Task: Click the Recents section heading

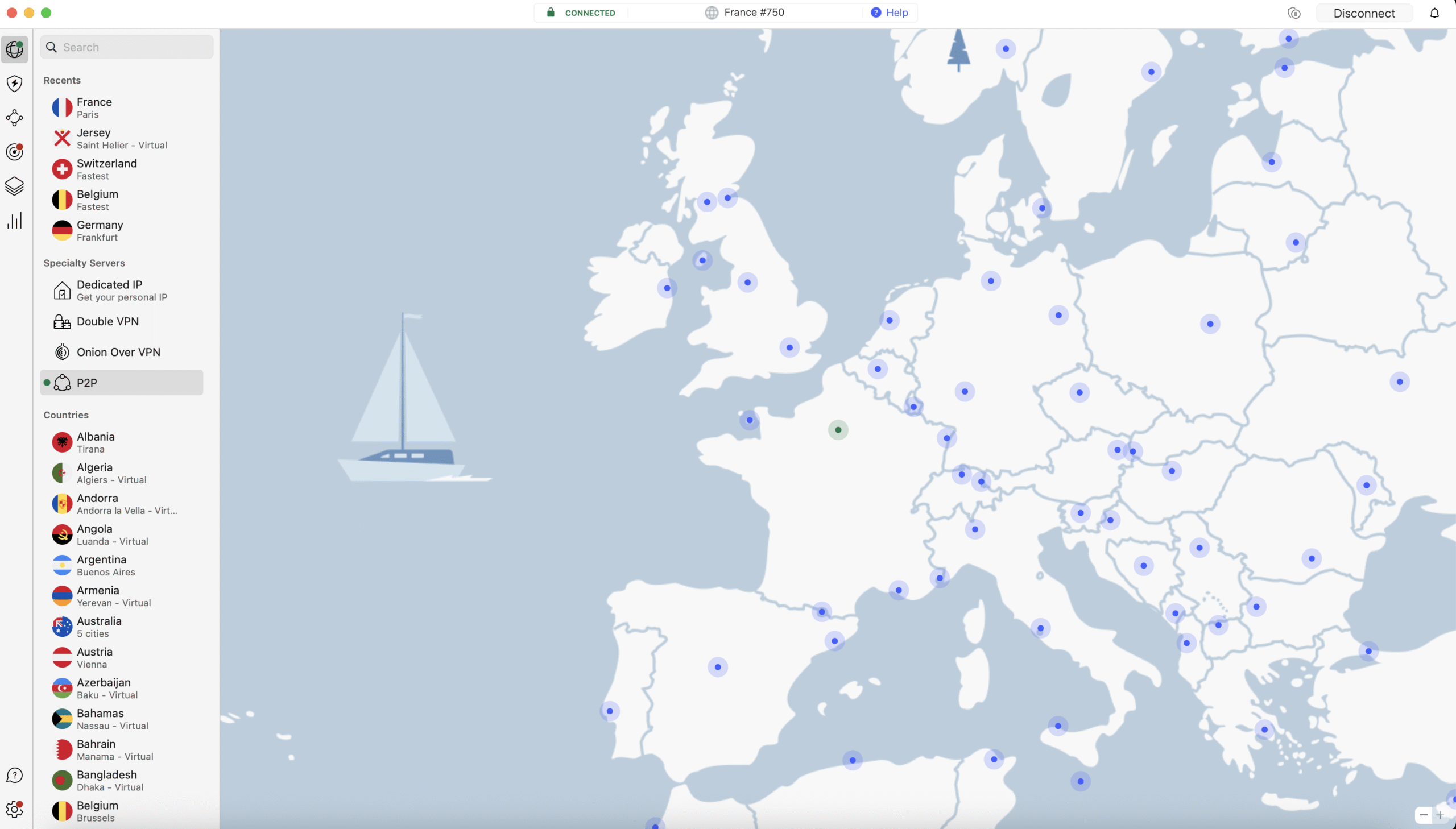Action: click(x=62, y=80)
